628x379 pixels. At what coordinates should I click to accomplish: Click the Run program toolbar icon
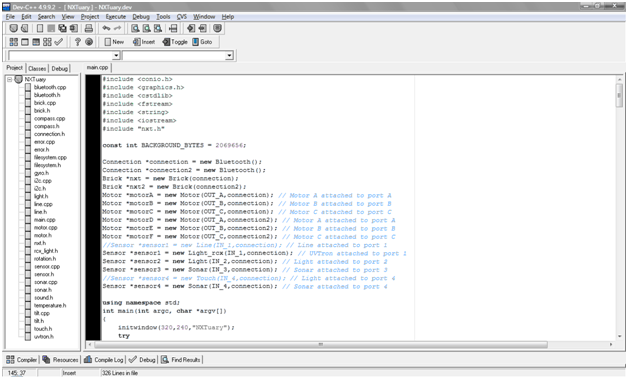click(x=25, y=42)
